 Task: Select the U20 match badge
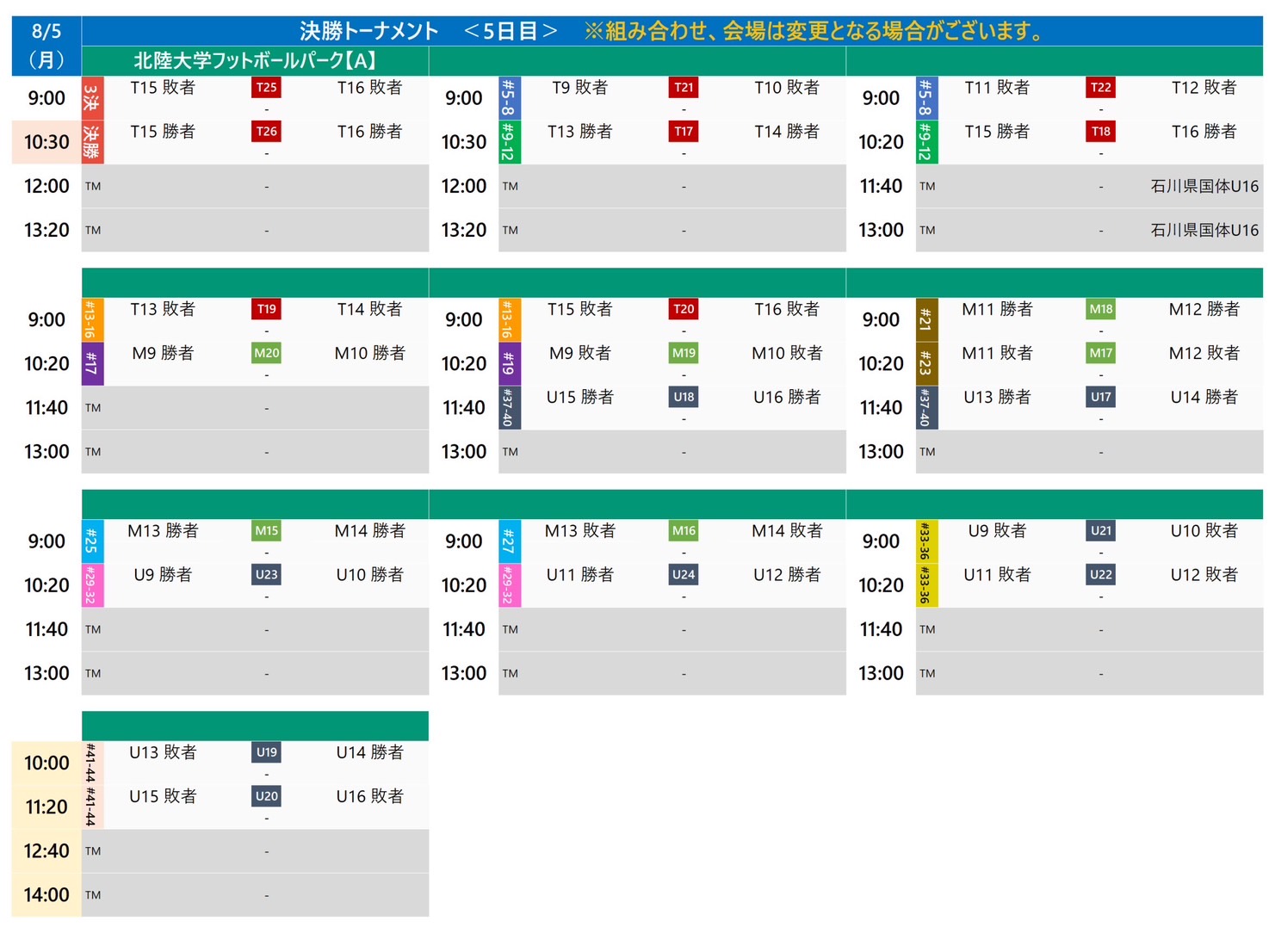click(x=266, y=796)
